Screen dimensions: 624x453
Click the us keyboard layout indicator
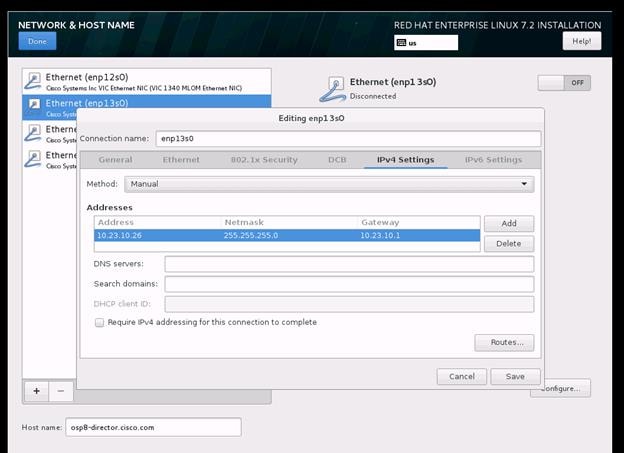point(426,43)
